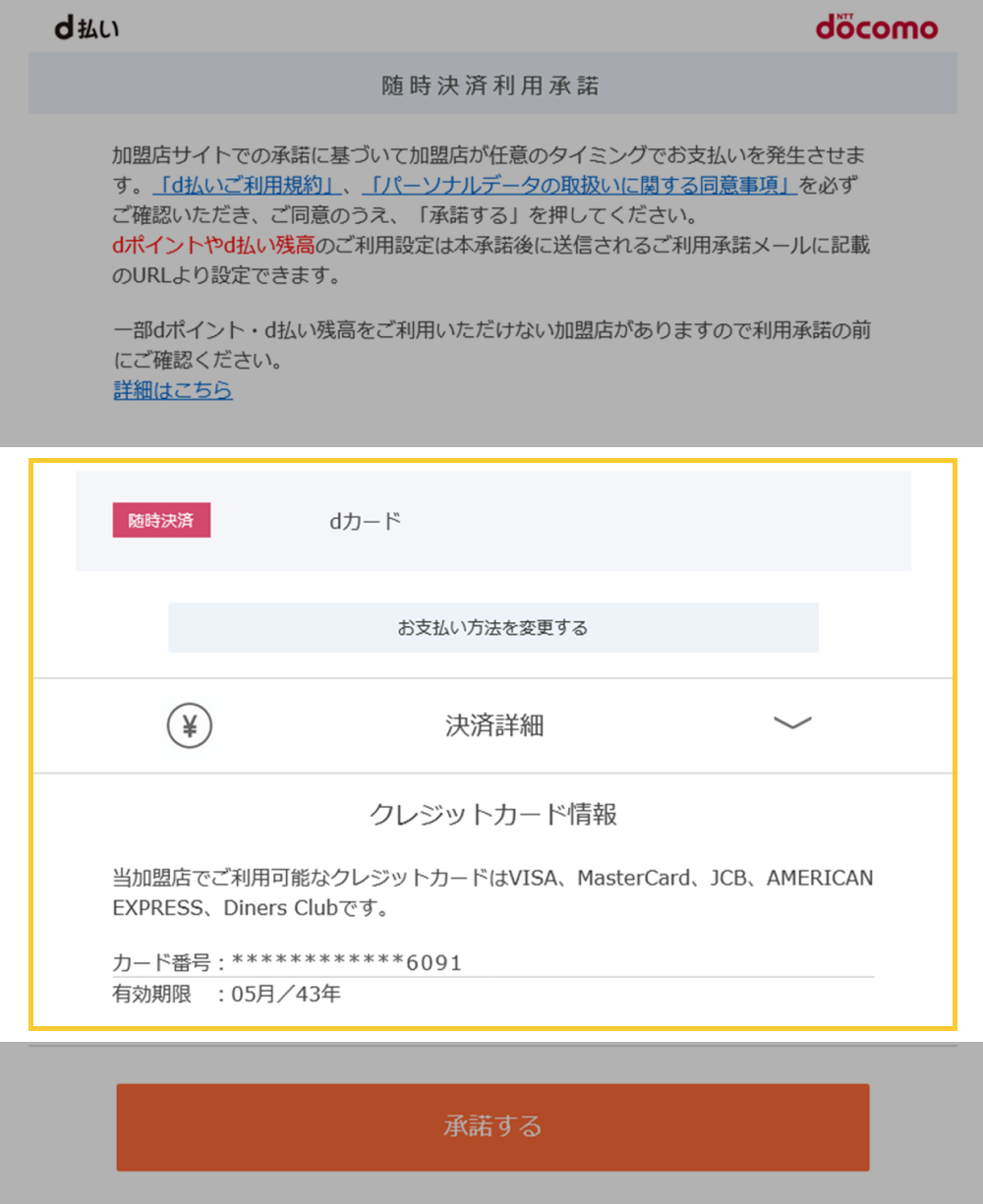983x1204 pixels.
Task: Expand 決済詳細 with the chevron arrow
Action: pyautogui.click(x=792, y=724)
